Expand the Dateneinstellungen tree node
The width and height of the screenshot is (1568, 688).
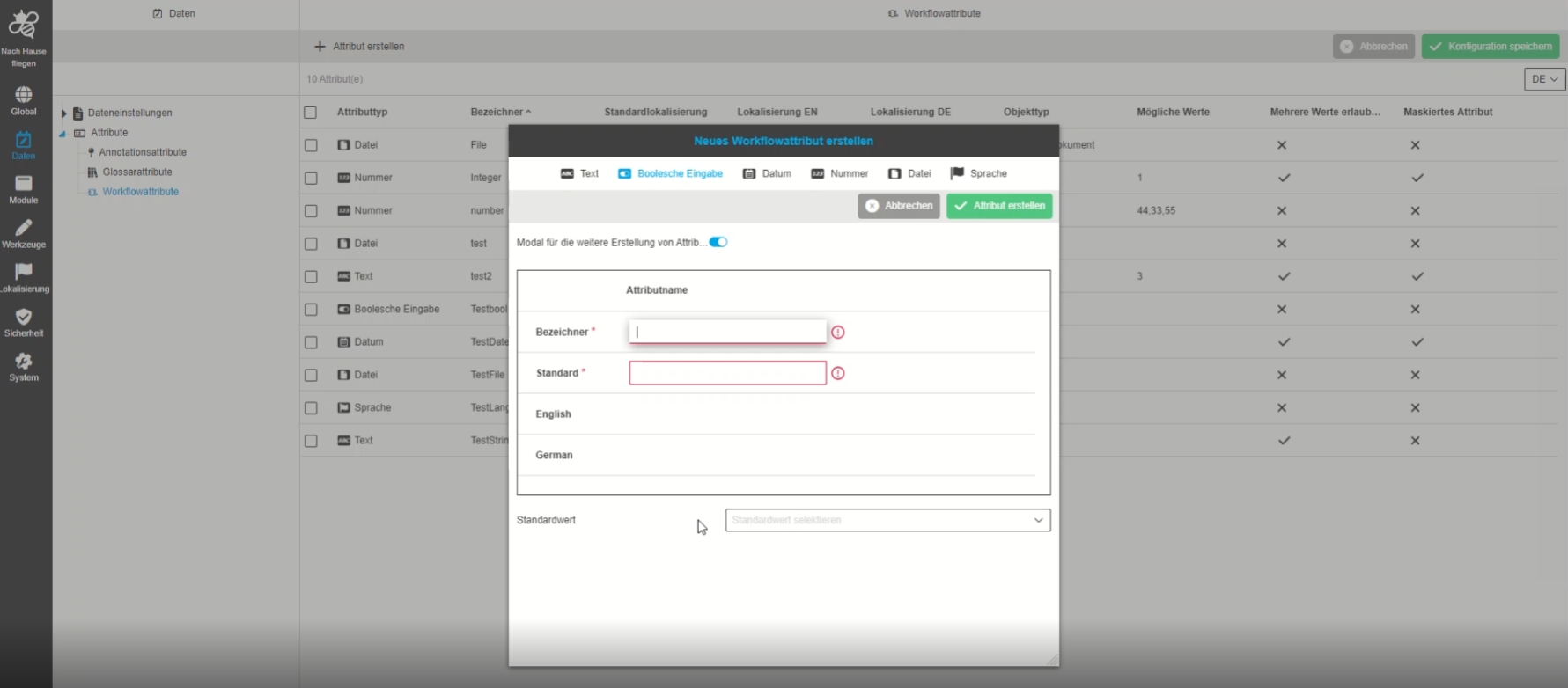[x=63, y=113]
